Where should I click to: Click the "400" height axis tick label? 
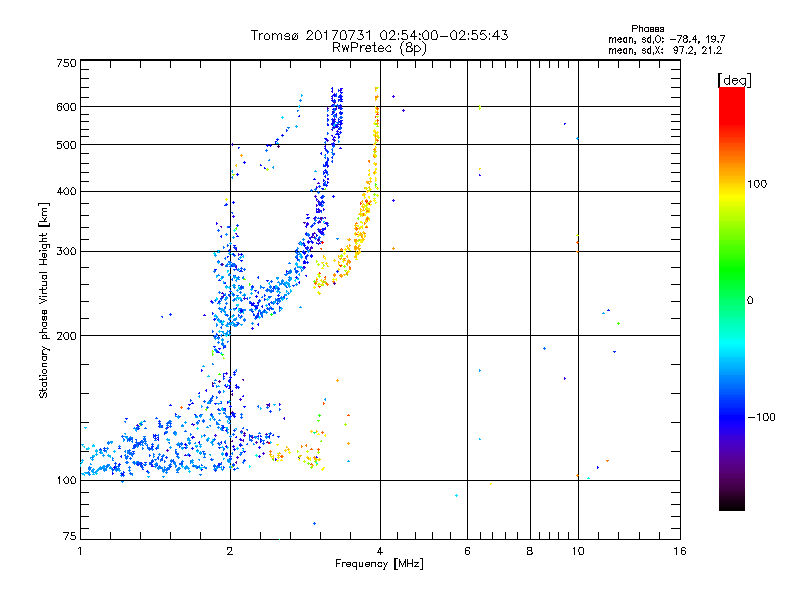66,191
